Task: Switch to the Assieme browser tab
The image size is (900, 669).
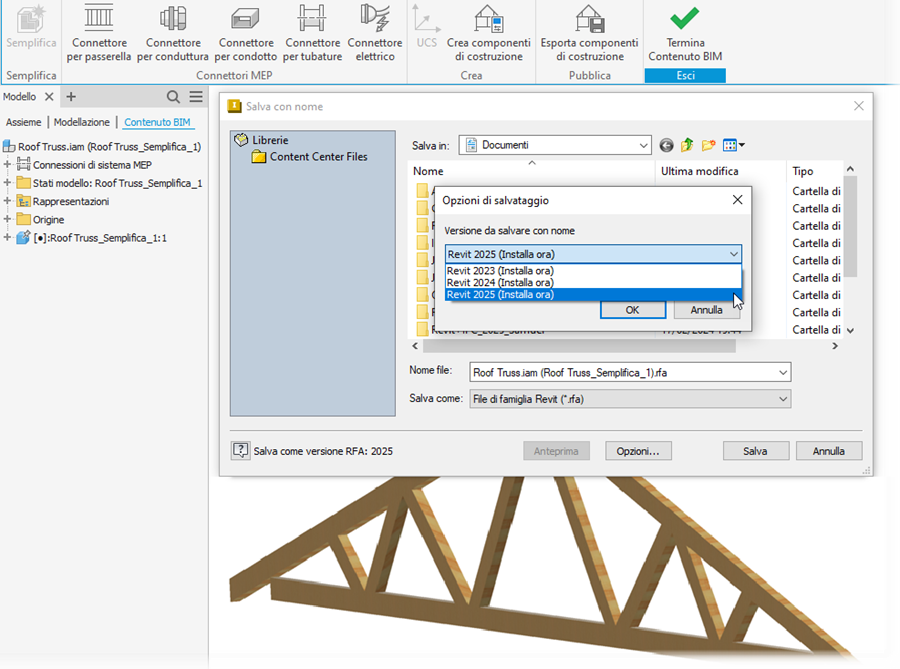Action: pos(24,122)
